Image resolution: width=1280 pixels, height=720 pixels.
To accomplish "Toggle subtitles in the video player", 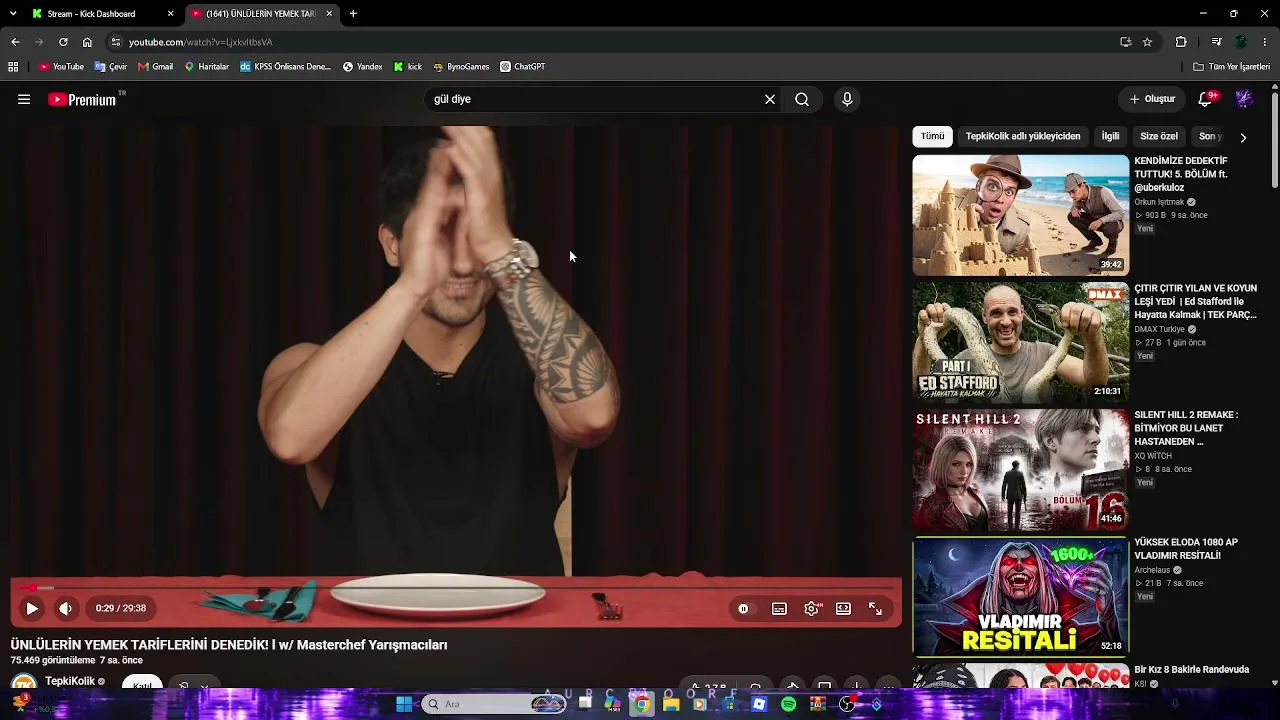I will click(779, 608).
